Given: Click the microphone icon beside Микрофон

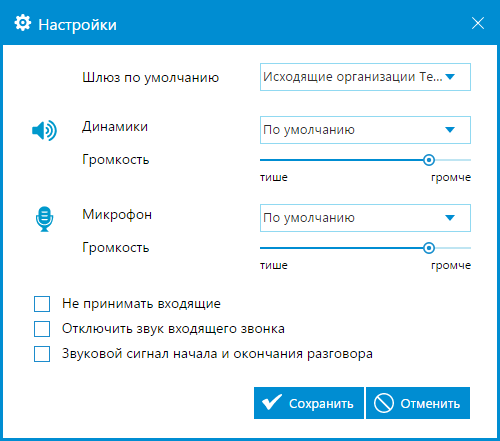Looking at the screenshot, I should 44,219.
